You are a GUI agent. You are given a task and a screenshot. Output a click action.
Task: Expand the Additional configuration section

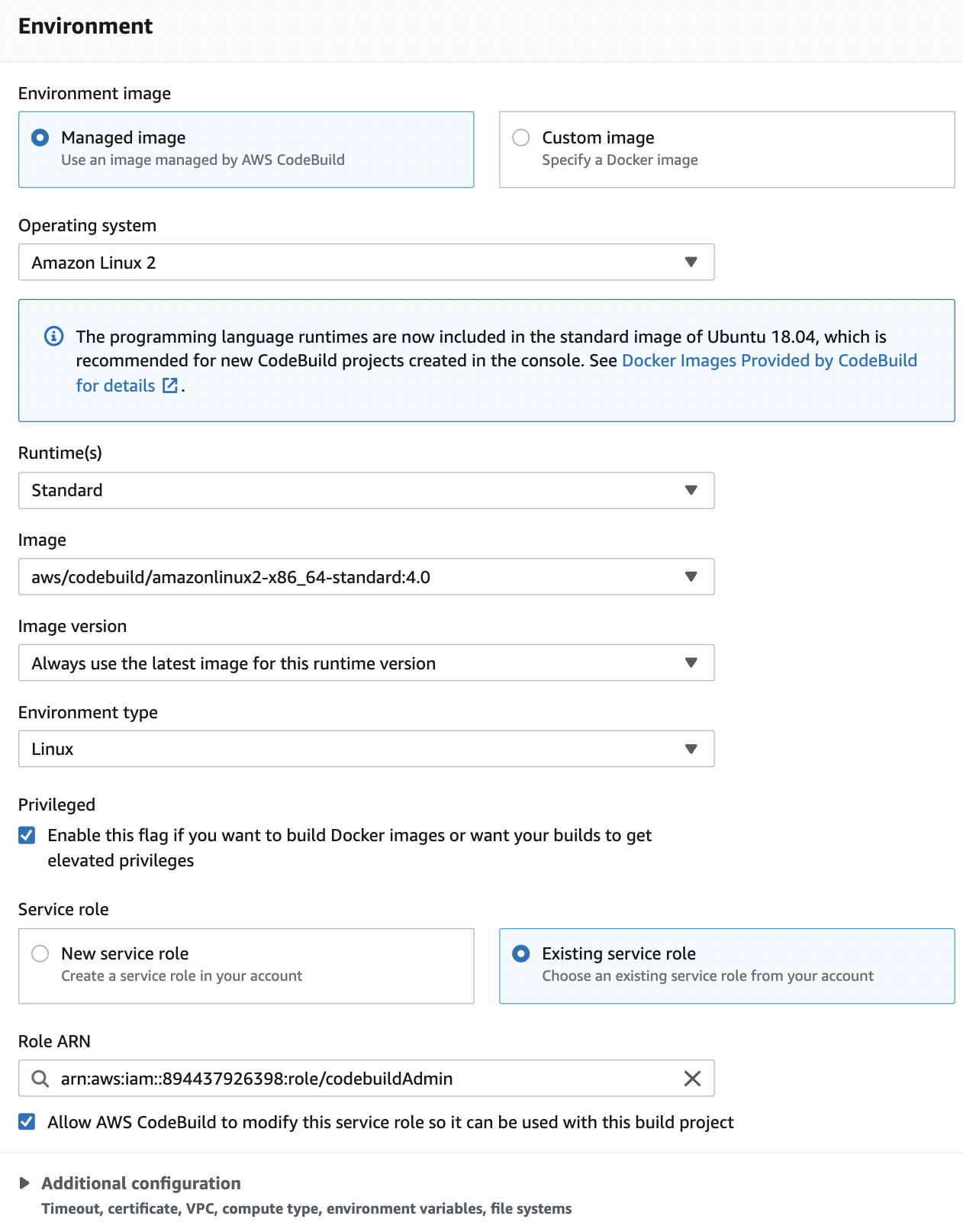click(x=141, y=1183)
